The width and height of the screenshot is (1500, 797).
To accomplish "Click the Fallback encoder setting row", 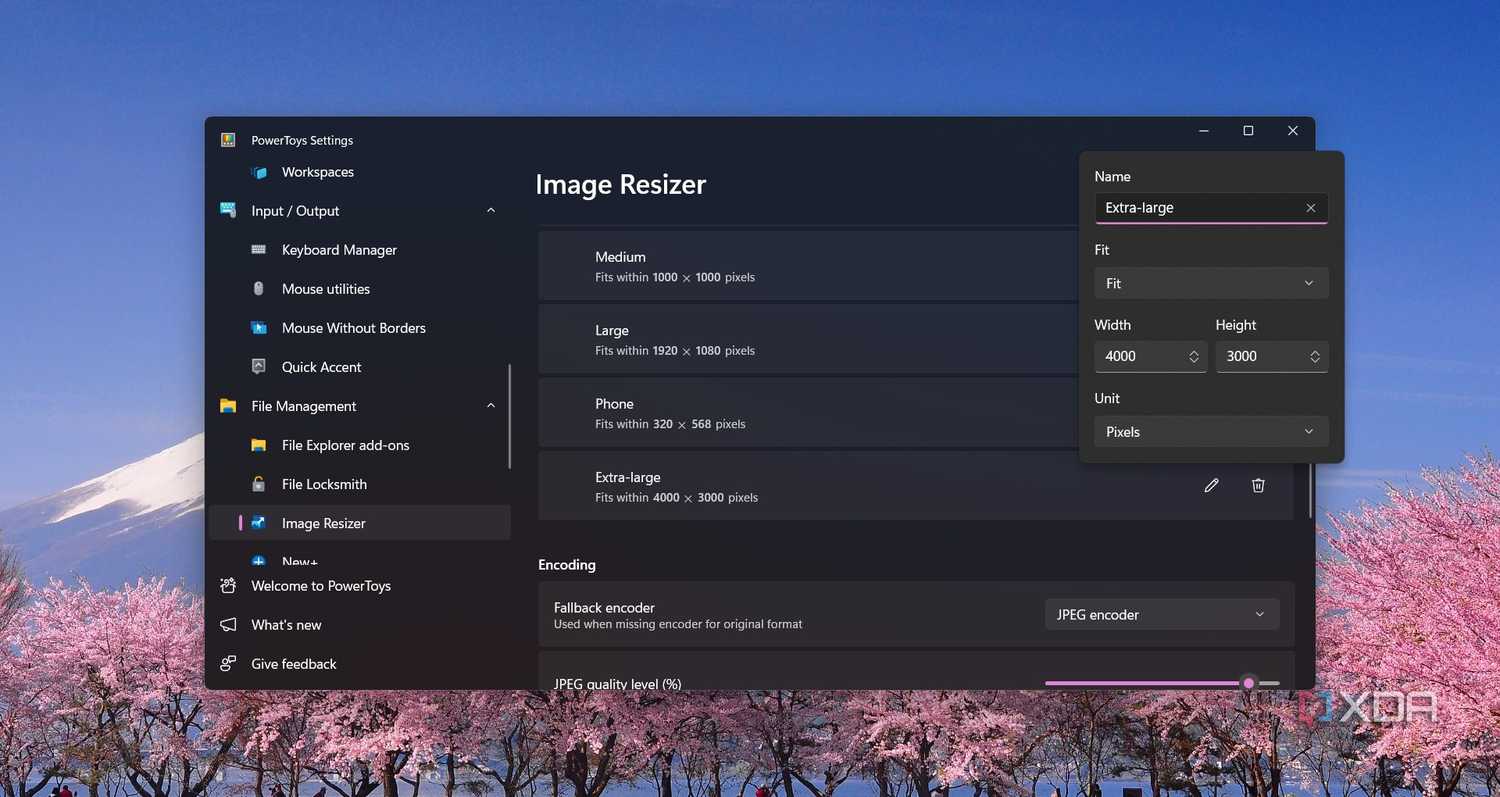I will coord(916,615).
